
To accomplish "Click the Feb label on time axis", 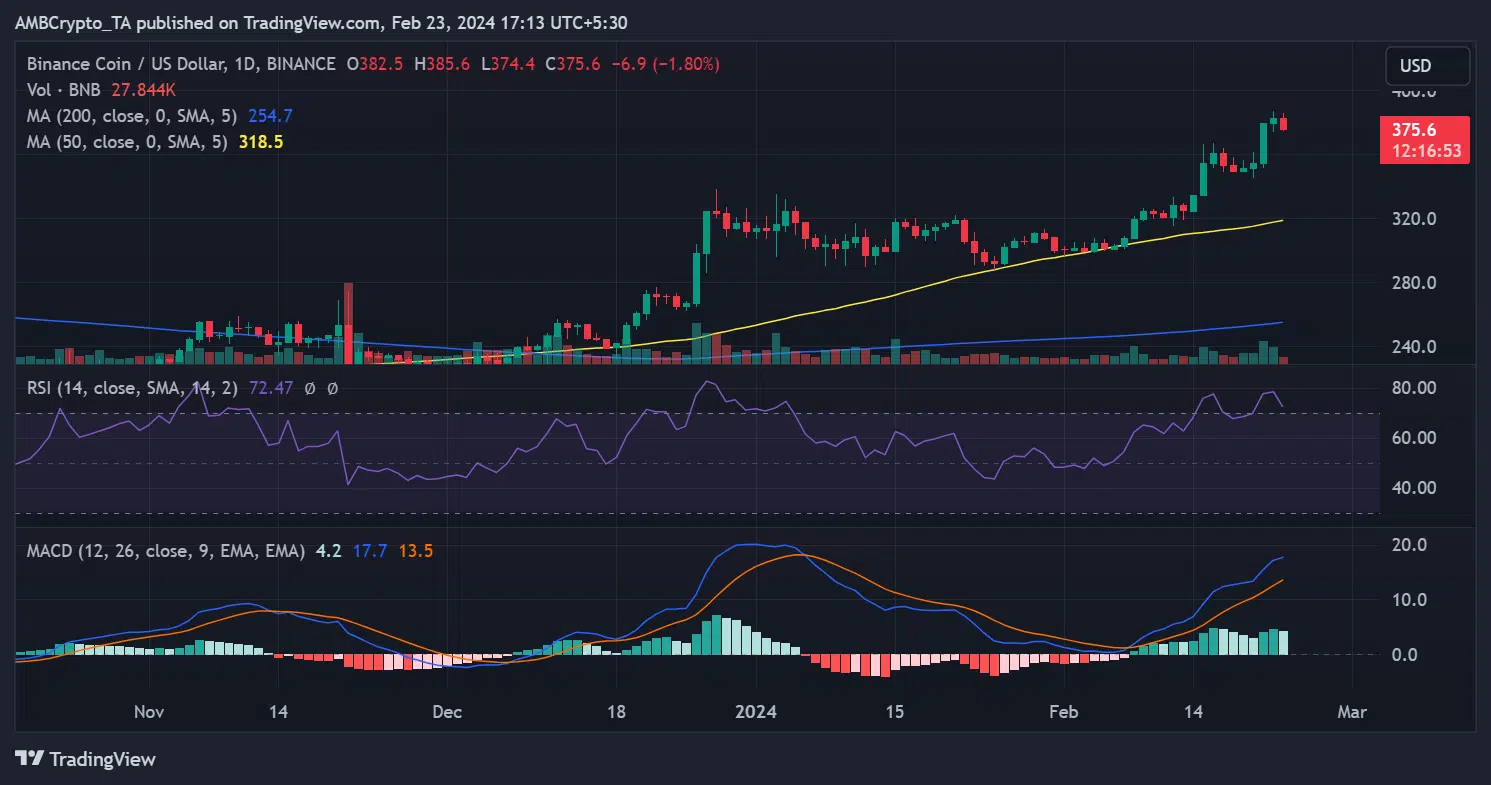I will [1064, 712].
